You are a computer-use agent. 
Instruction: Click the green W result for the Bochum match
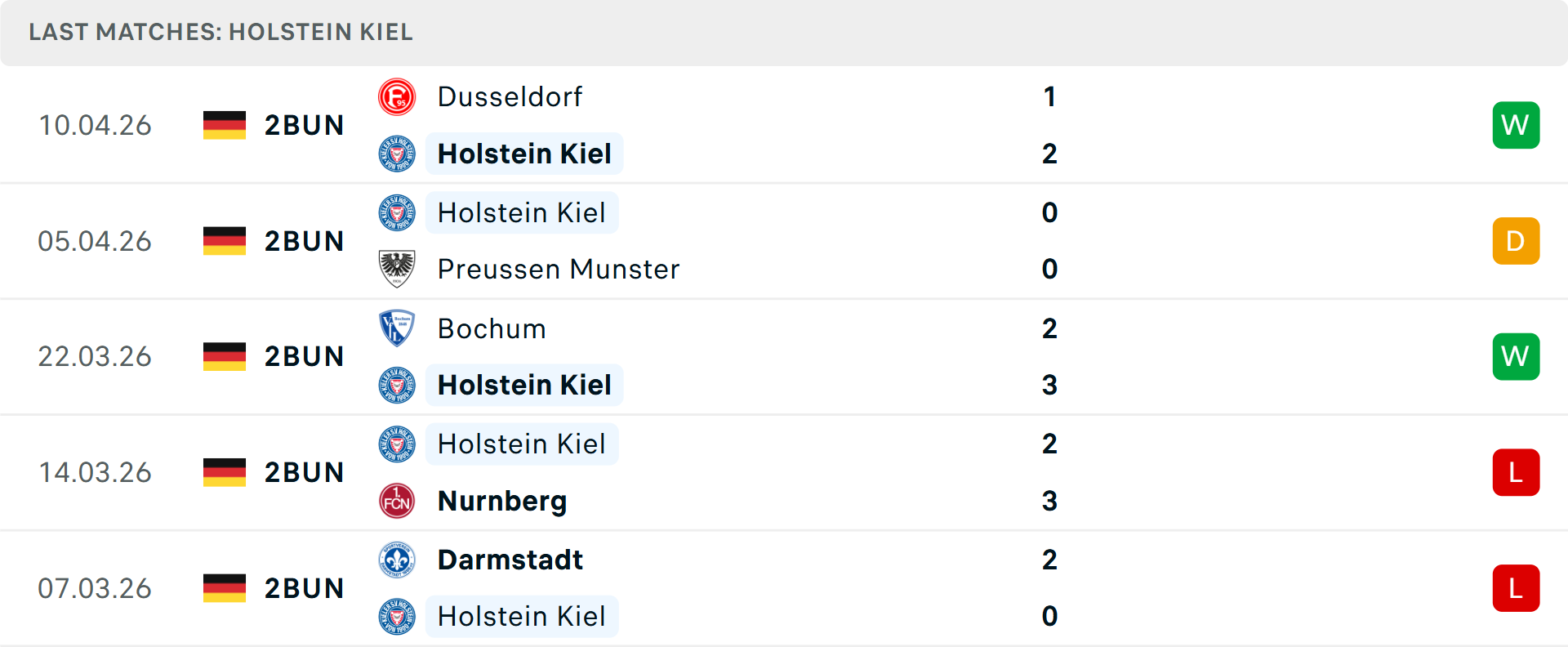click(1516, 356)
